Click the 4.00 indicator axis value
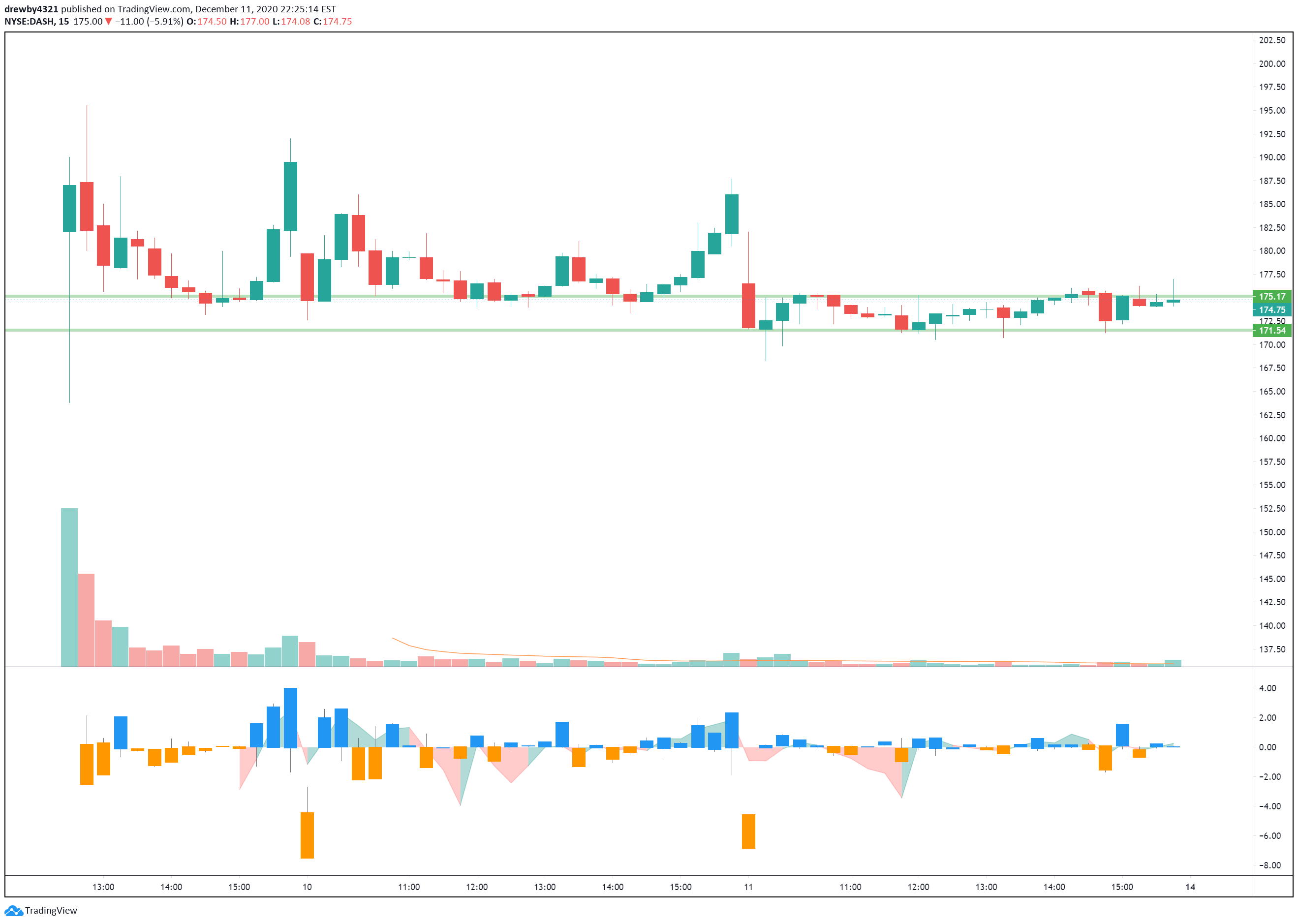 pyautogui.click(x=1267, y=688)
